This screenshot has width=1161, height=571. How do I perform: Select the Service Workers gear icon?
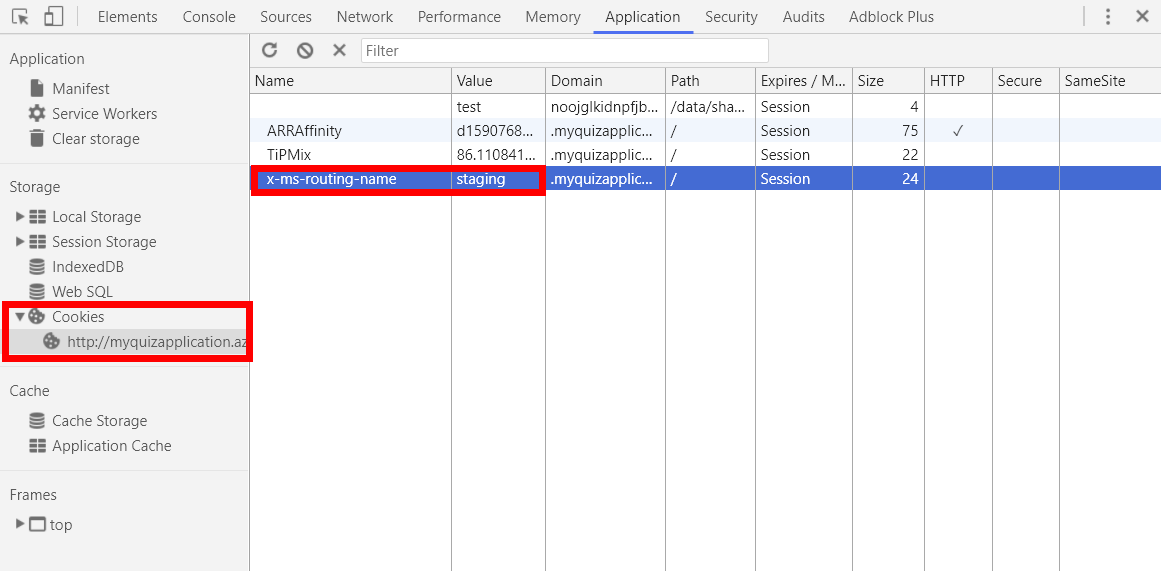tap(36, 113)
